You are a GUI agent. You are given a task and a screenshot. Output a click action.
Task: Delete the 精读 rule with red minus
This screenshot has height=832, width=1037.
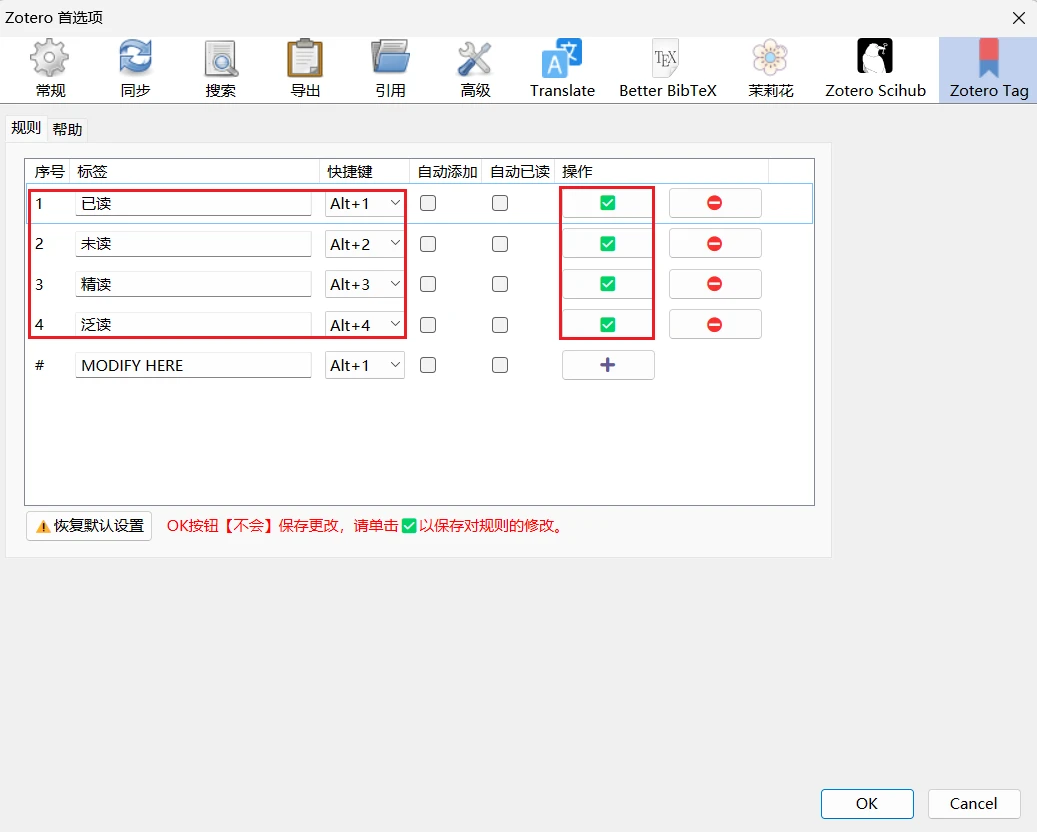pyautogui.click(x=715, y=284)
